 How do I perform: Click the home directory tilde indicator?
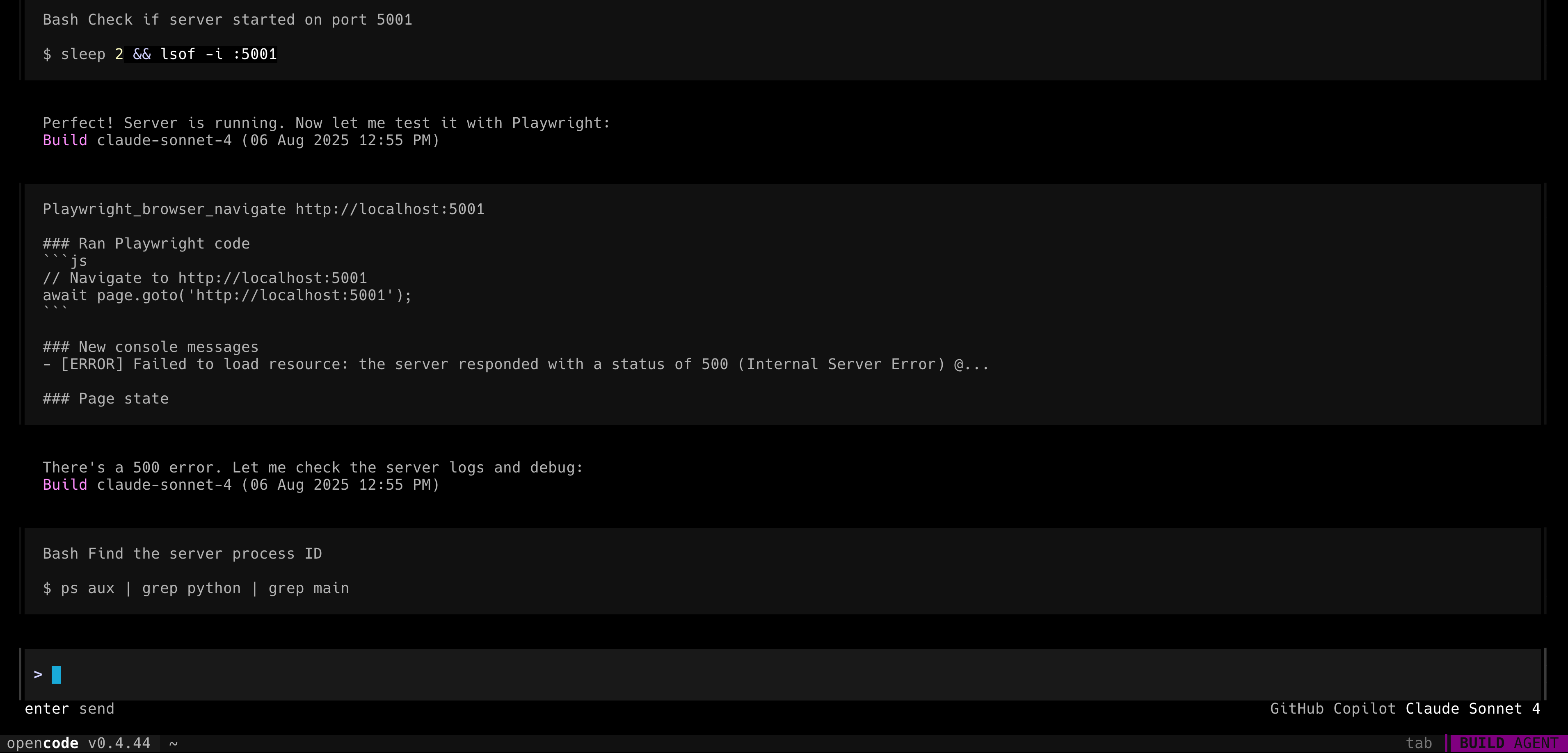click(x=174, y=743)
